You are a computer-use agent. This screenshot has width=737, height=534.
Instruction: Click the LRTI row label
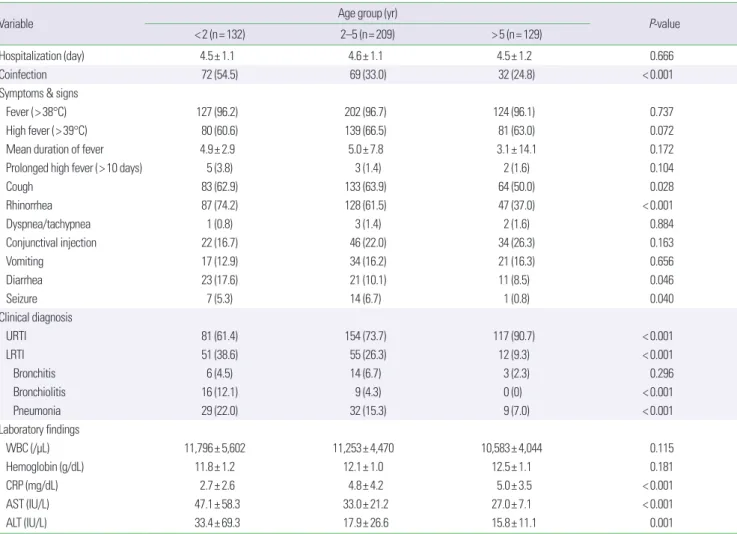pyautogui.click(x=15, y=354)
